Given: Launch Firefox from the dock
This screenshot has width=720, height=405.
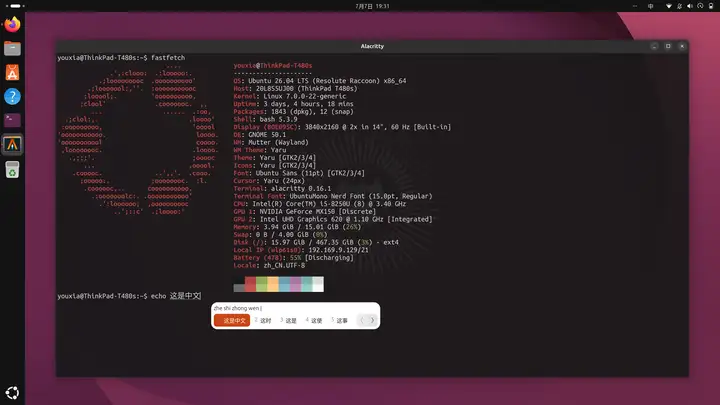Looking at the screenshot, I should 12,24.
